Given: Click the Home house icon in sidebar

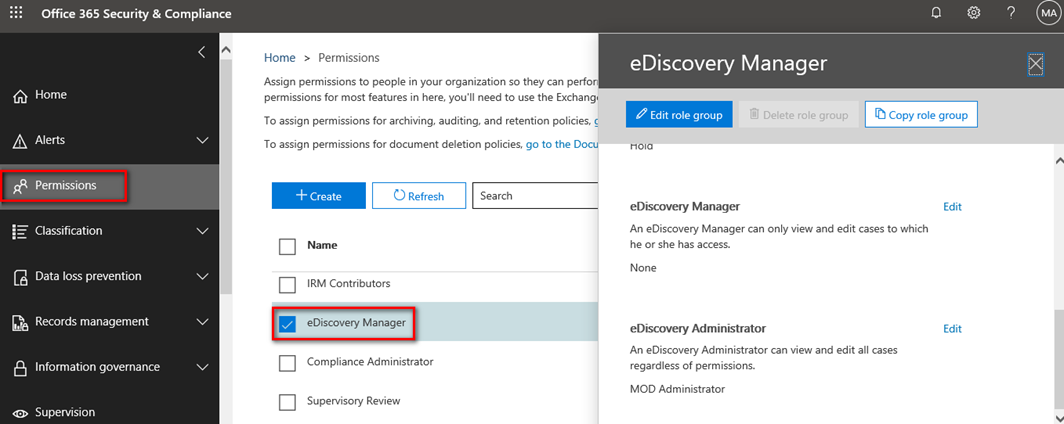Looking at the screenshot, I should (x=20, y=96).
